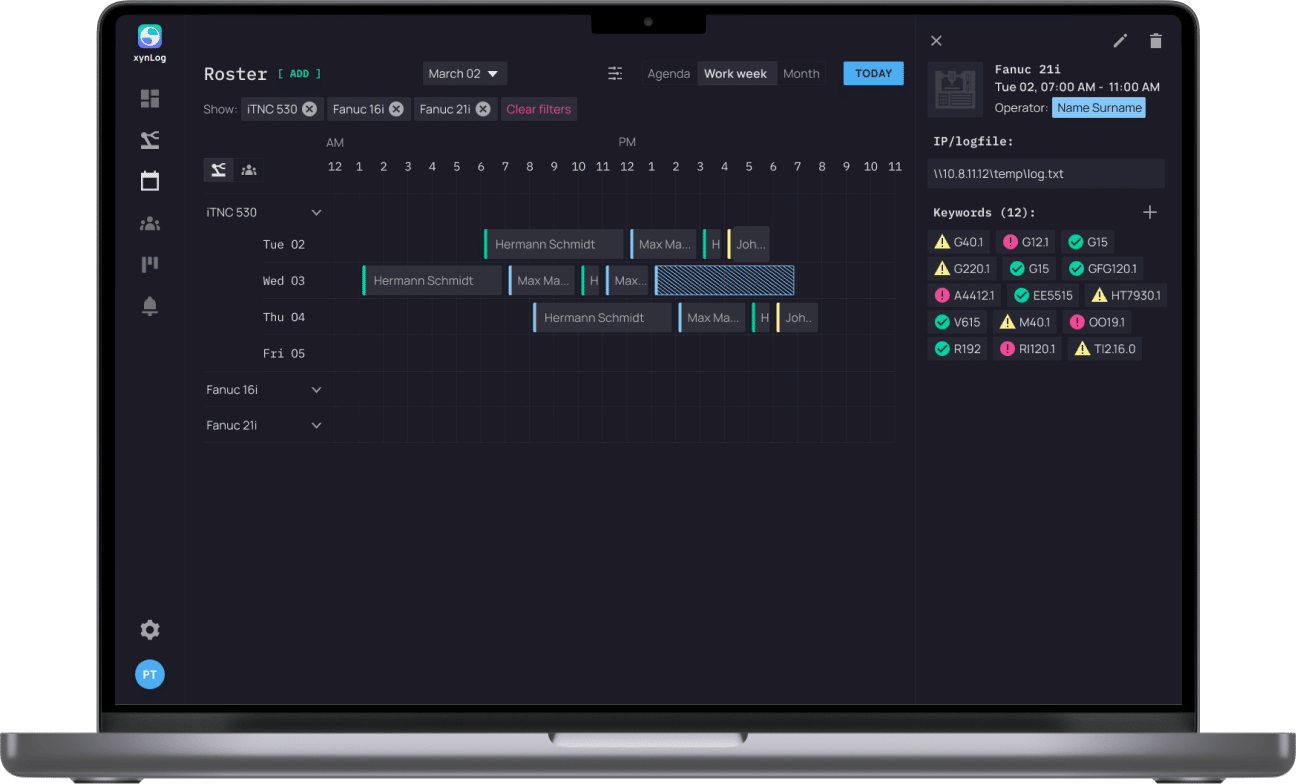Expand the Fanuc 16i group

[x=316, y=390]
